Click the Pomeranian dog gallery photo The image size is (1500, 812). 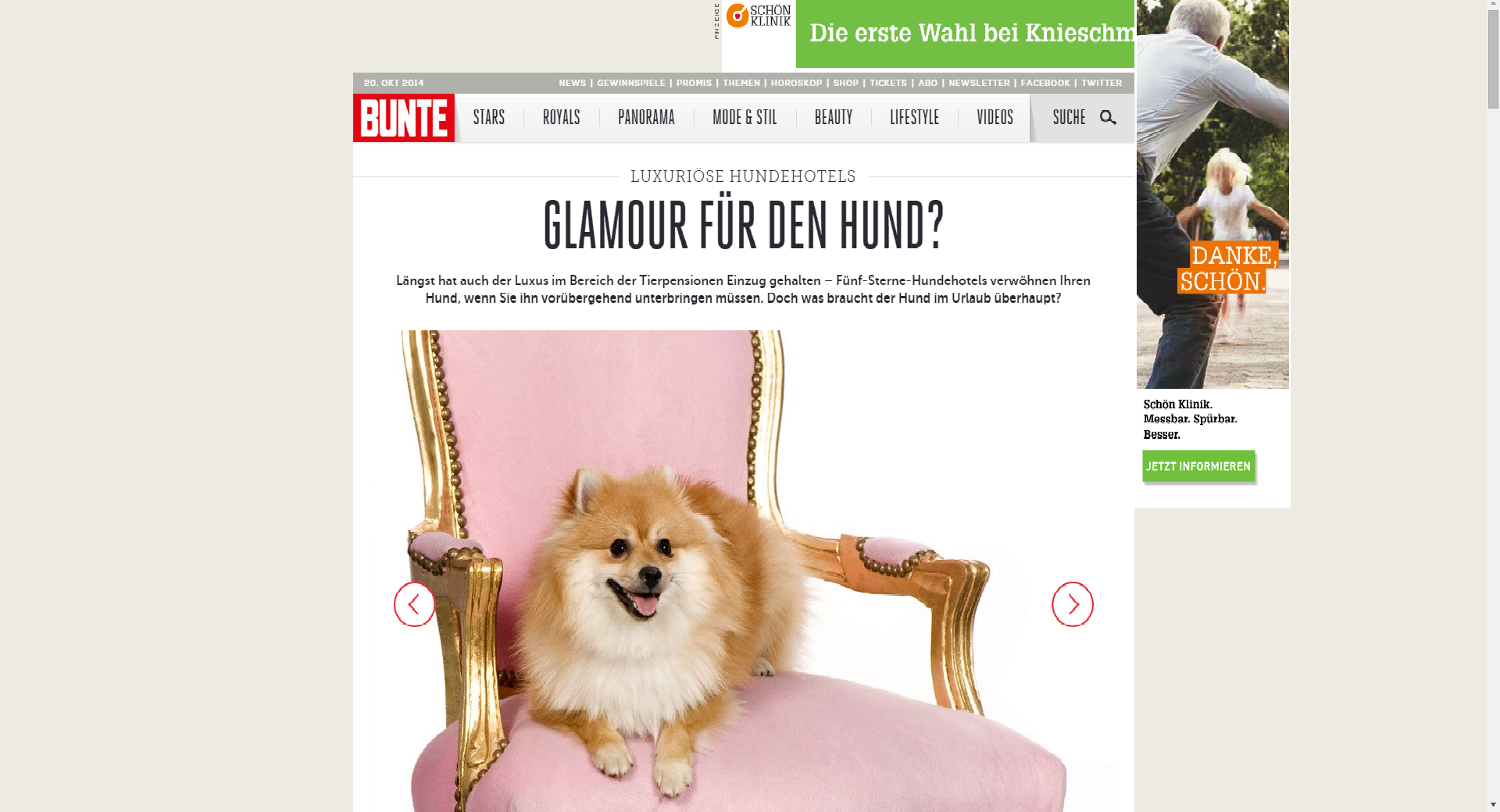[x=744, y=571]
